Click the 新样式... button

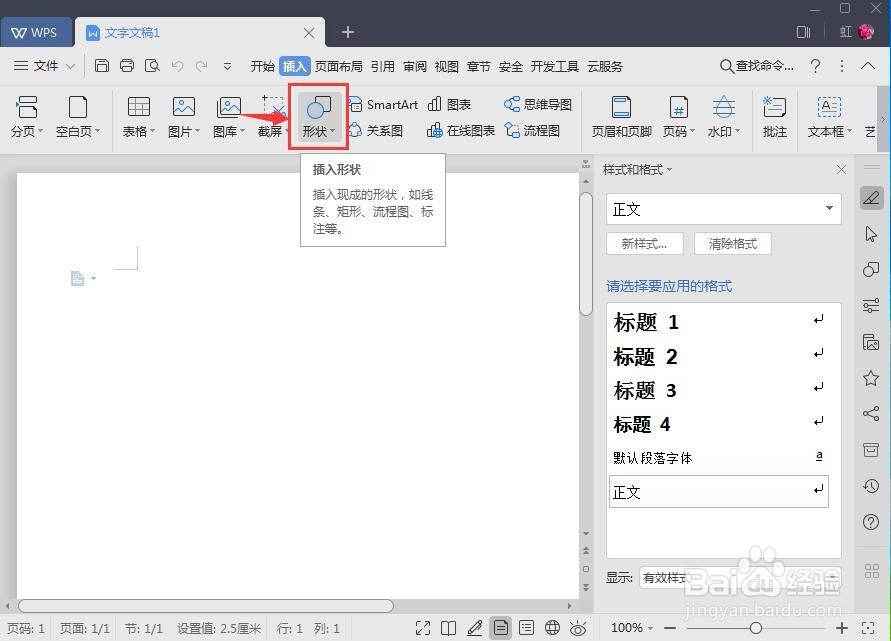tap(644, 244)
